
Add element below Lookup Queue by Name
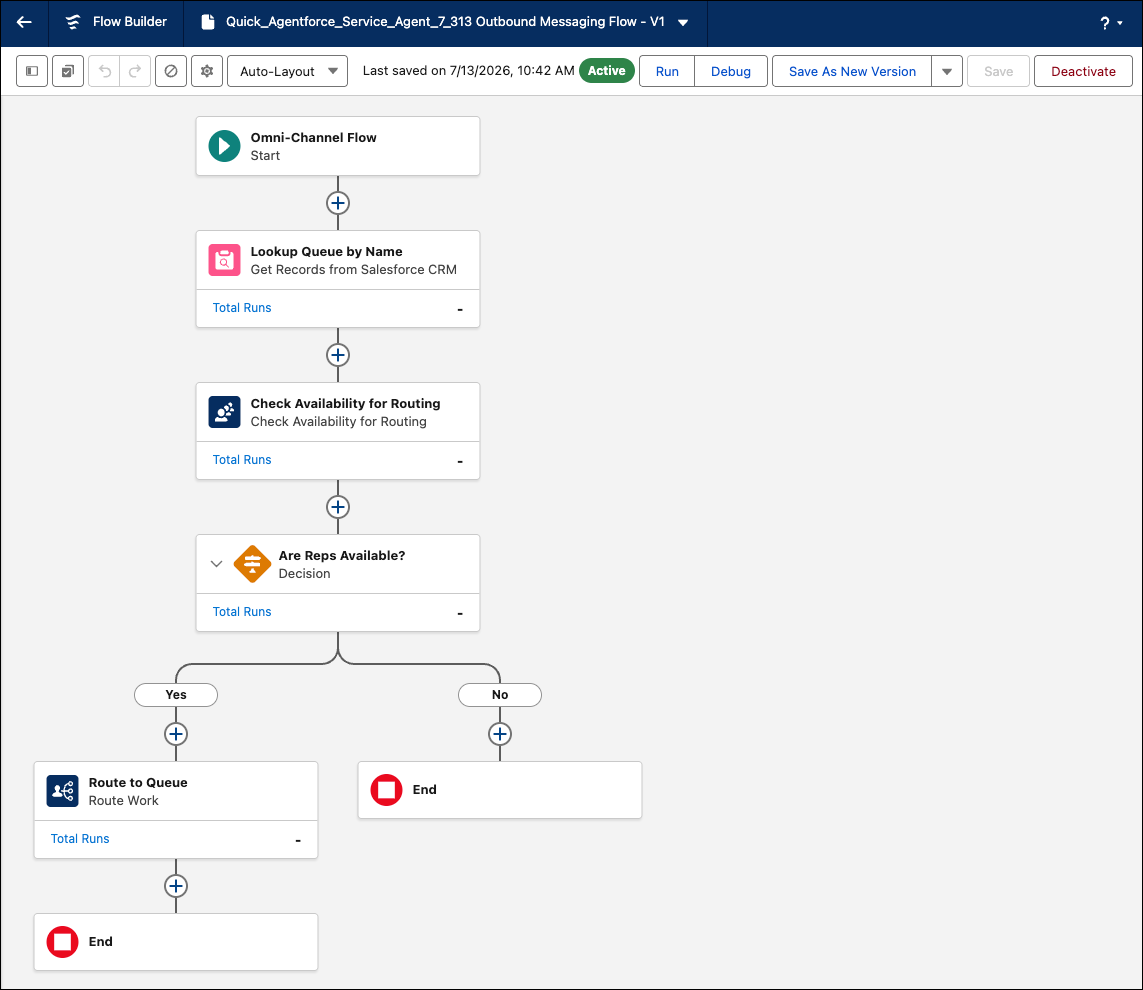pos(338,355)
